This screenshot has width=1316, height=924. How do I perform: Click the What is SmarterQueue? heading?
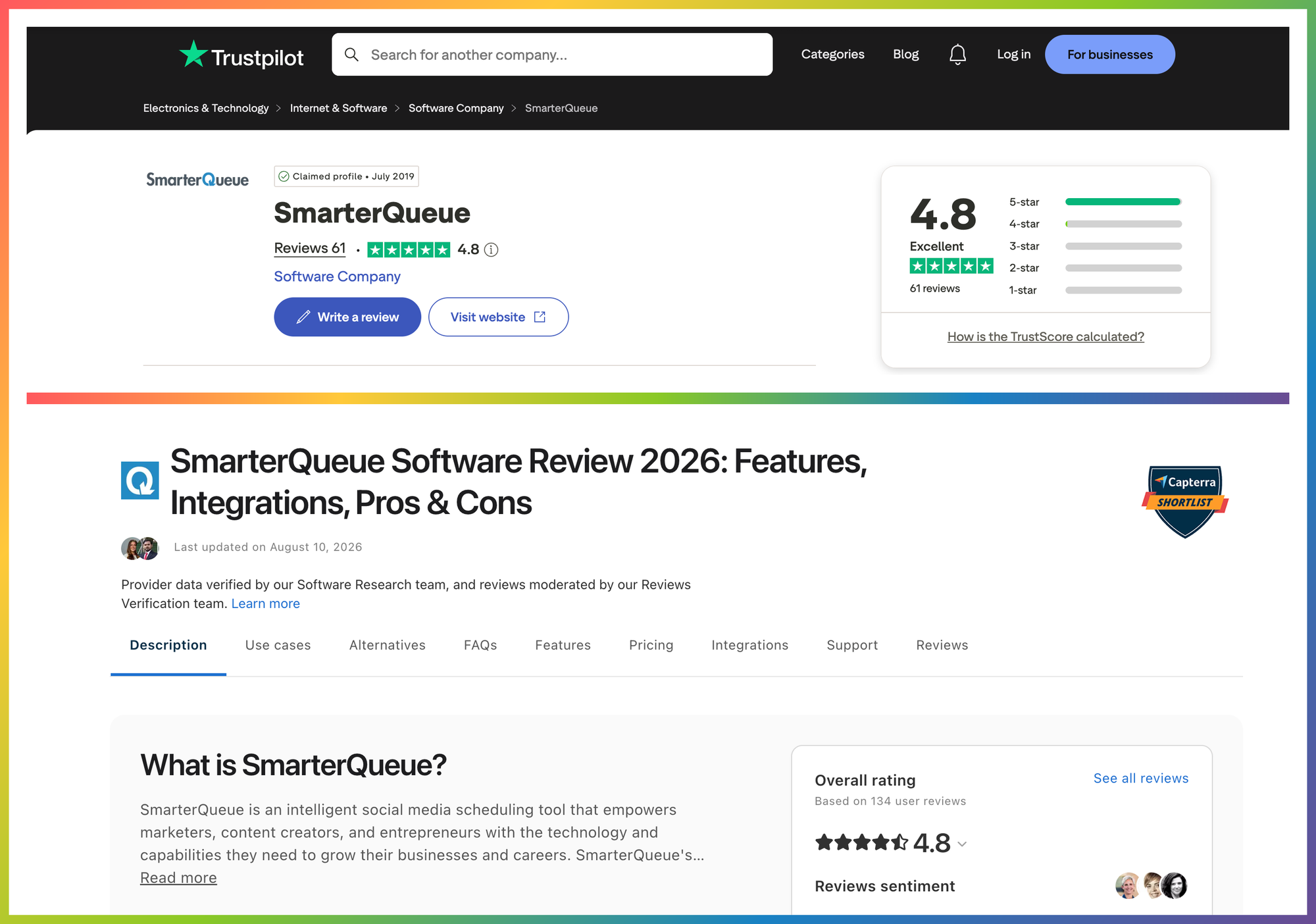(293, 765)
